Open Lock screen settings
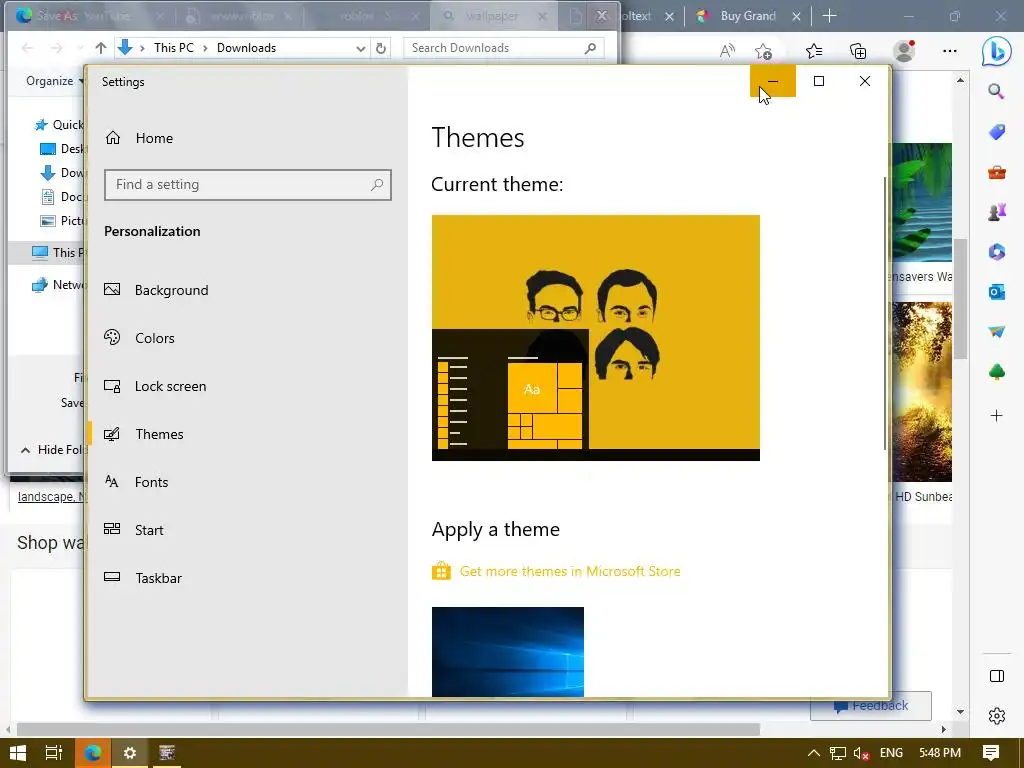Screen dimensions: 1024x768 click(155, 387)
